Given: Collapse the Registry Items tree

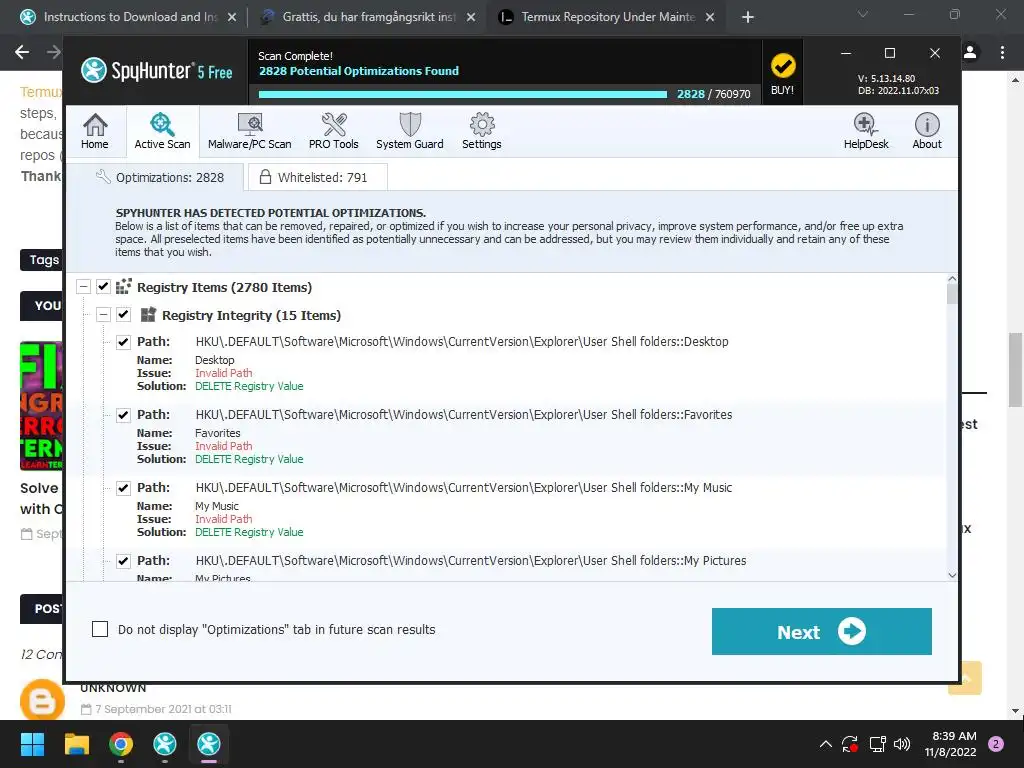Looking at the screenshot, I should [x=83, y=287].
